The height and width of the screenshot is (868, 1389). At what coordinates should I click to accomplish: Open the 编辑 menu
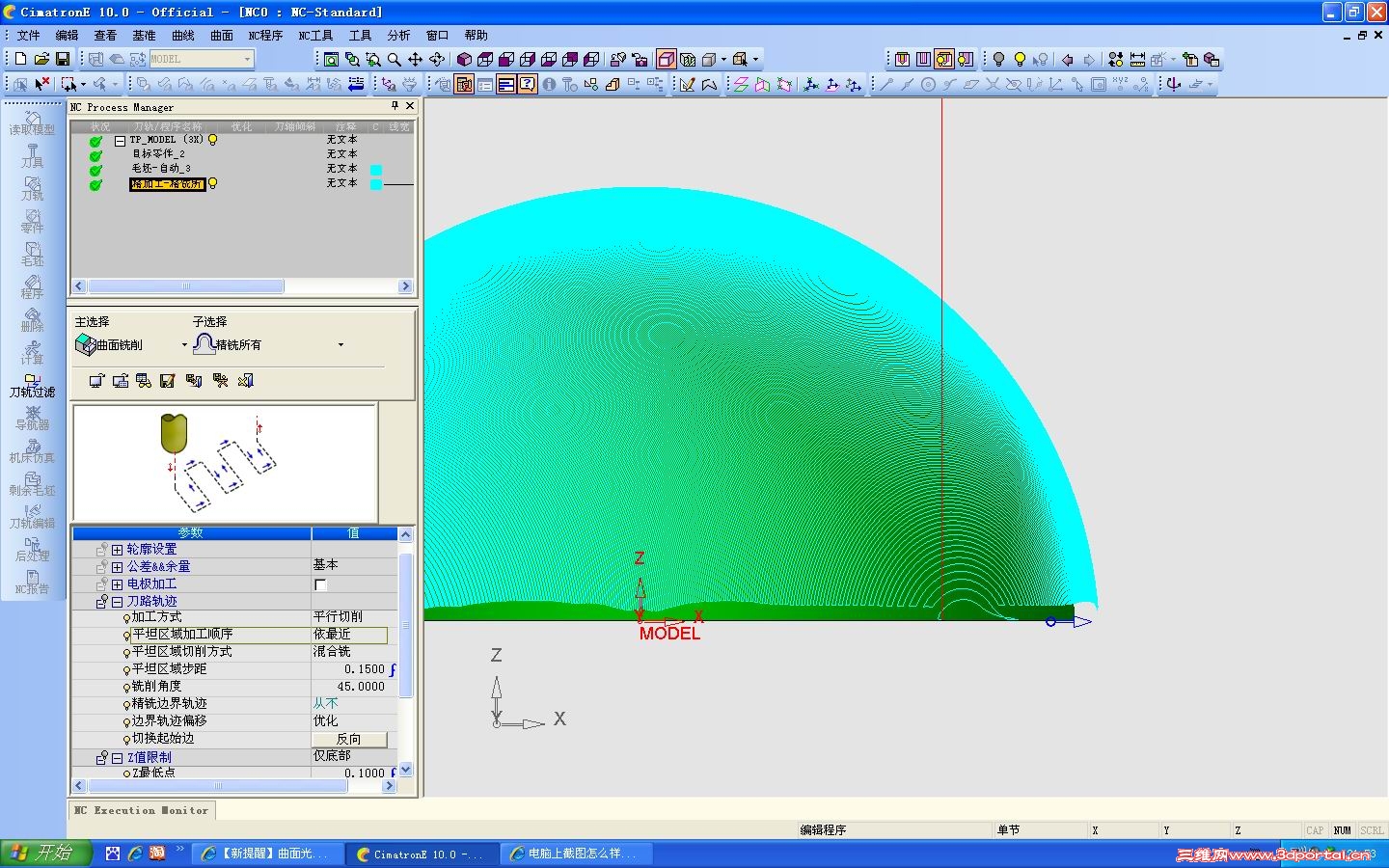click(x=67, y=36)
